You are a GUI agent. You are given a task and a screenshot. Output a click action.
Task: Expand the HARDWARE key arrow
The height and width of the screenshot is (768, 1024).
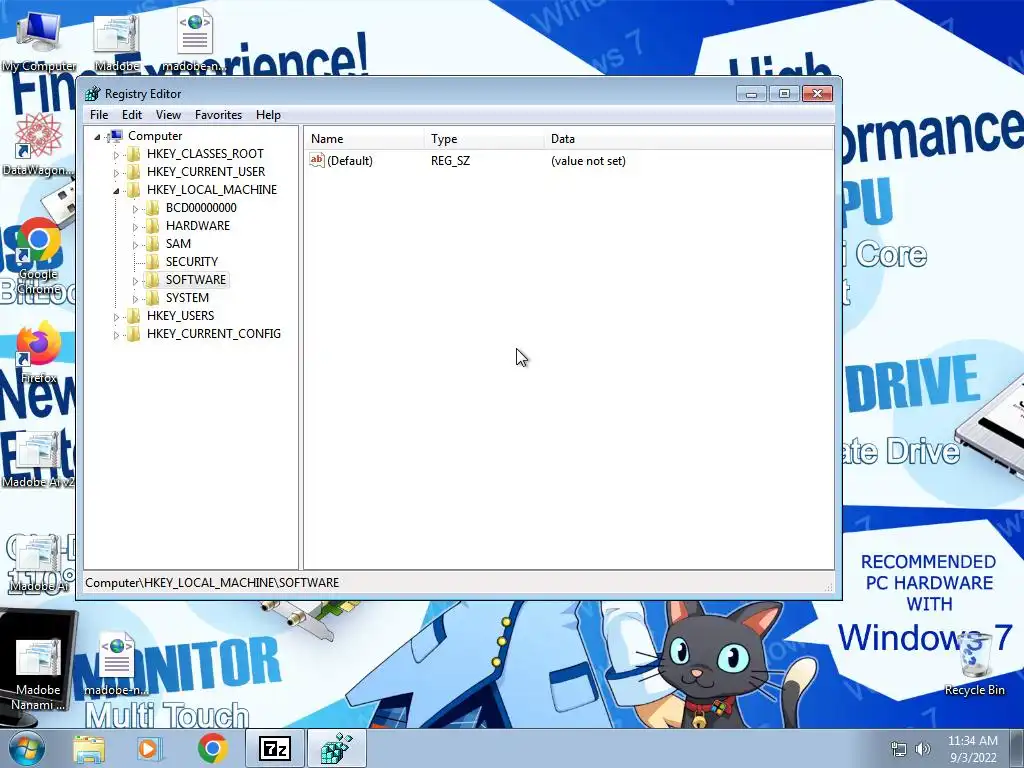(135, 227)
